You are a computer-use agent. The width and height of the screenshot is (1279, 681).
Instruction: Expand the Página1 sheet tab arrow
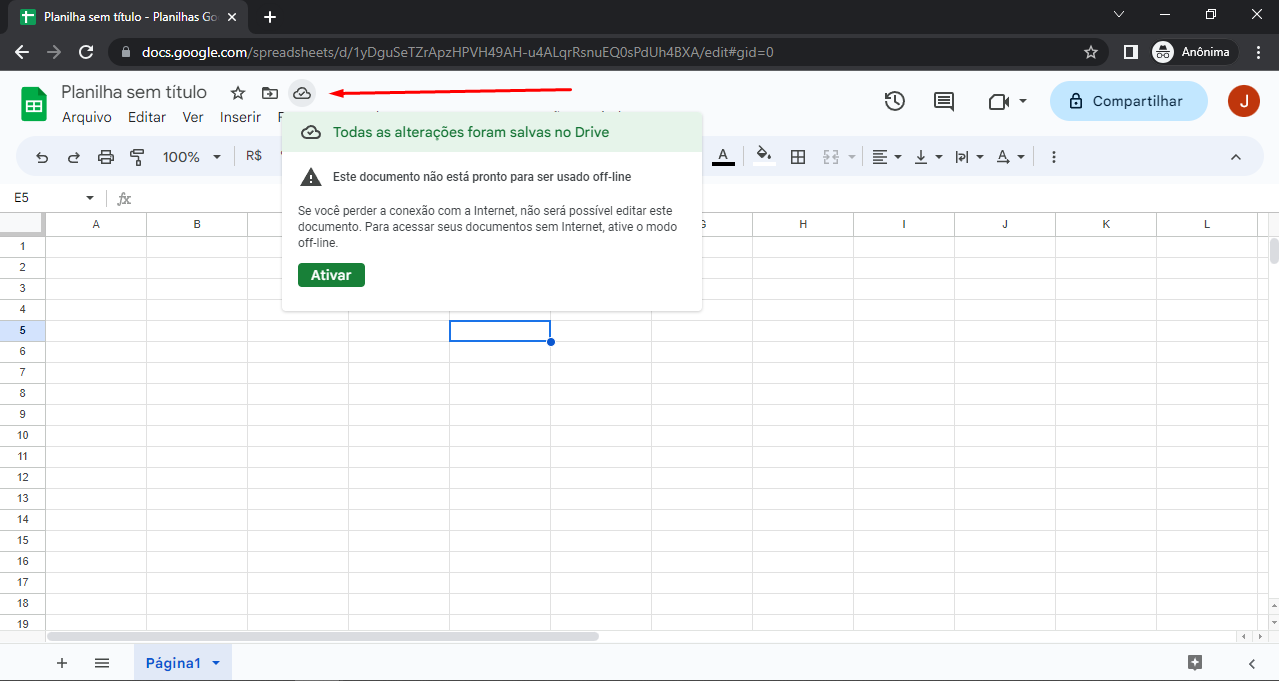(x=215, y=663)
